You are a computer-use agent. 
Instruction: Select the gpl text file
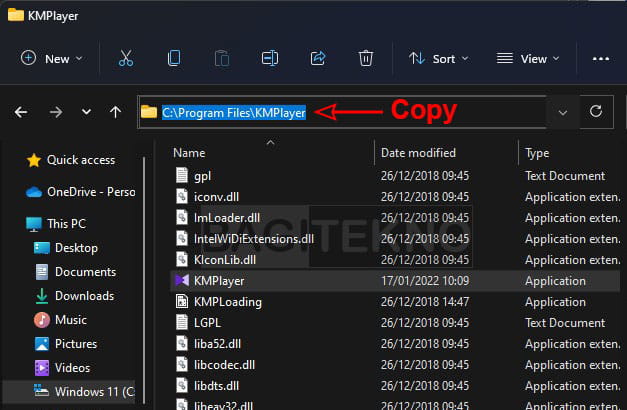coord(395,176)
